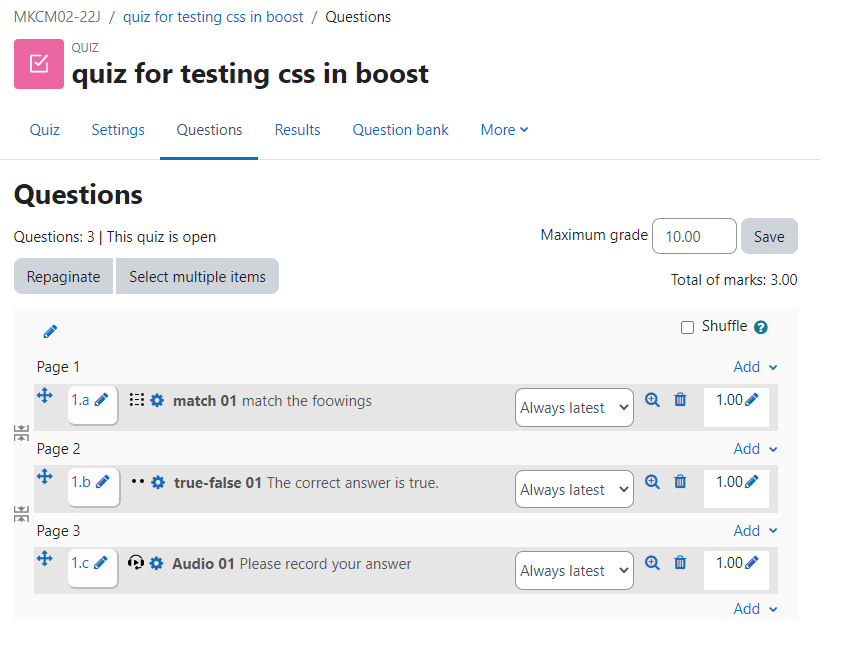The width and height of the screenshot is (856, 649).
Task: Expand the Add menu on Page 2
Action: click(755, 449)
